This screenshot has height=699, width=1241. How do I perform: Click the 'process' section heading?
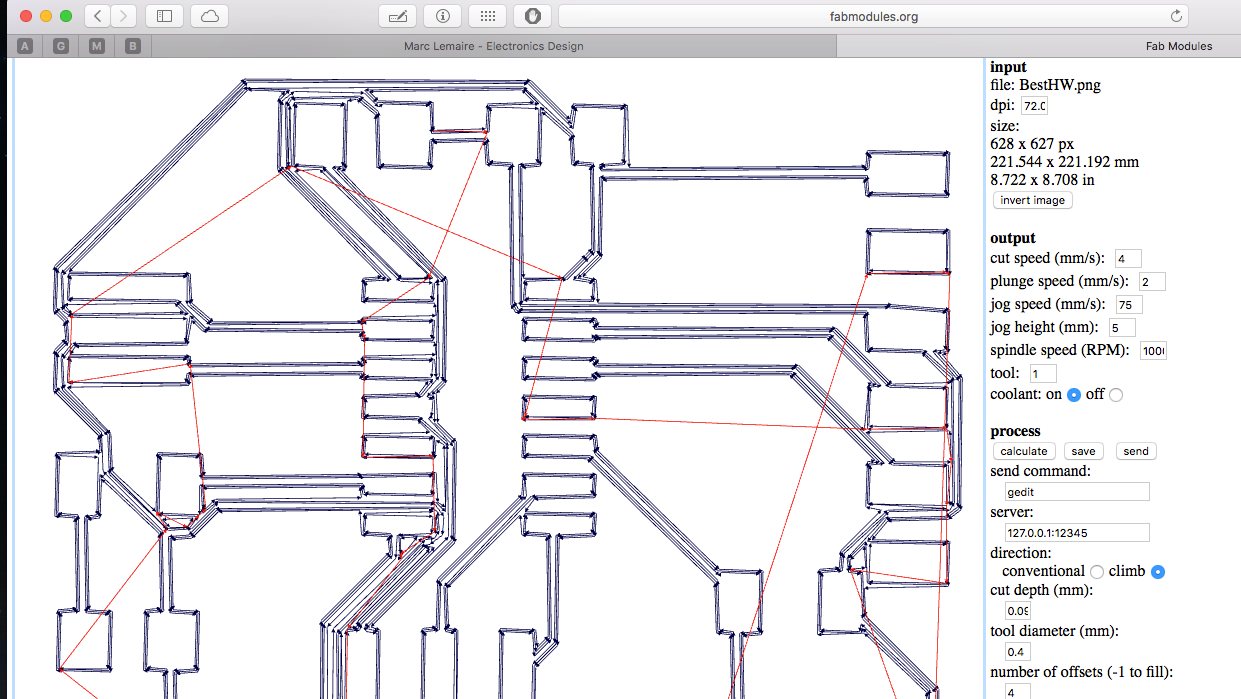coord(1015,431)
